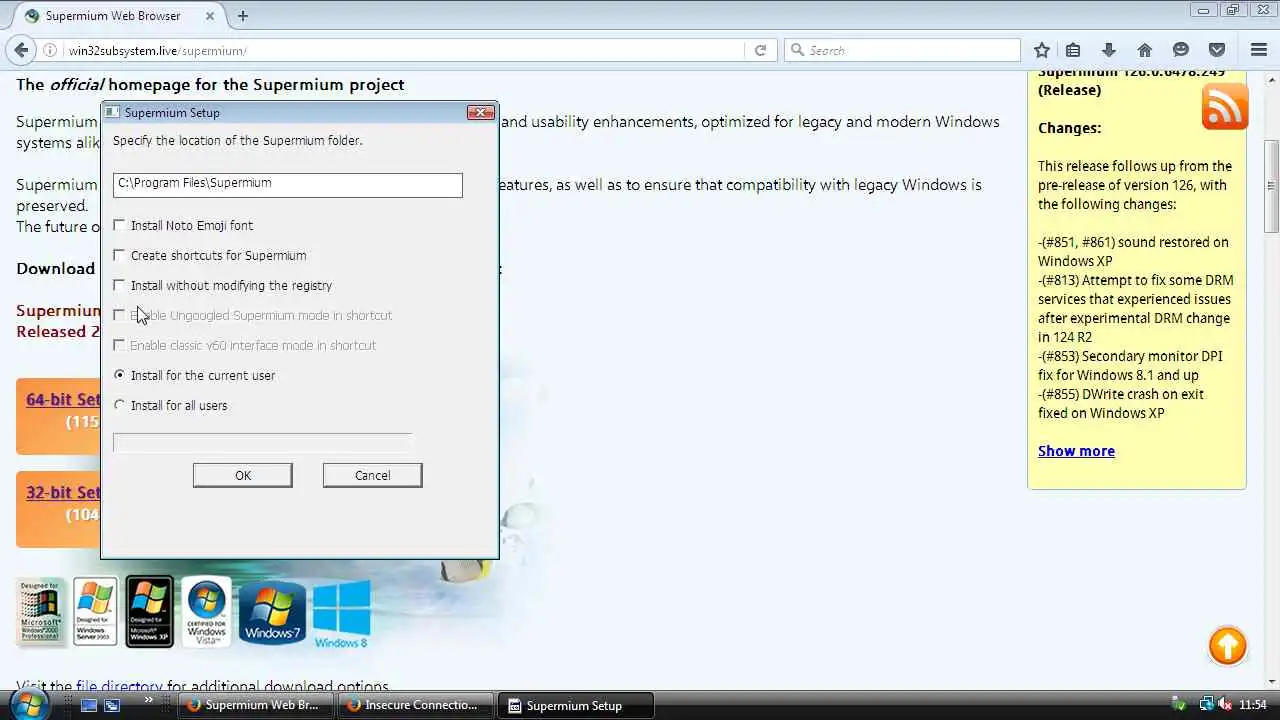Click the "Changes:" heading in sidebar
Screen dimensions: 1280x720
coord(1069,128)
